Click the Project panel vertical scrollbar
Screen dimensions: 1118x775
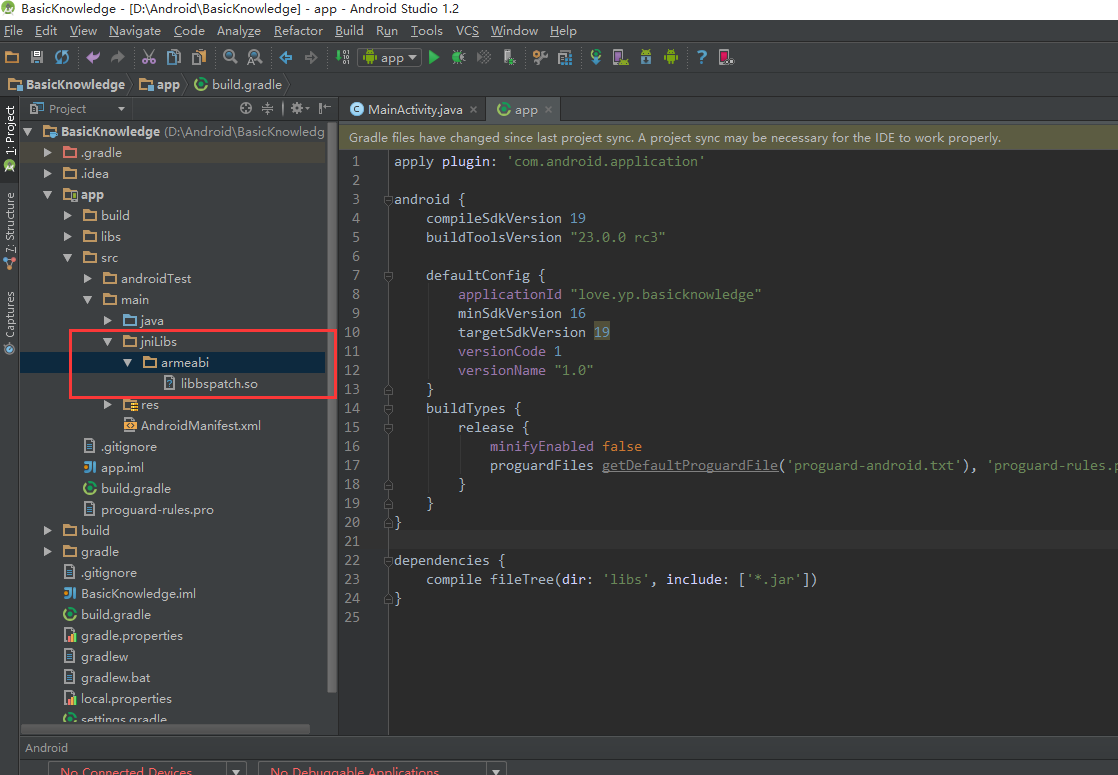tap(332, 406)
